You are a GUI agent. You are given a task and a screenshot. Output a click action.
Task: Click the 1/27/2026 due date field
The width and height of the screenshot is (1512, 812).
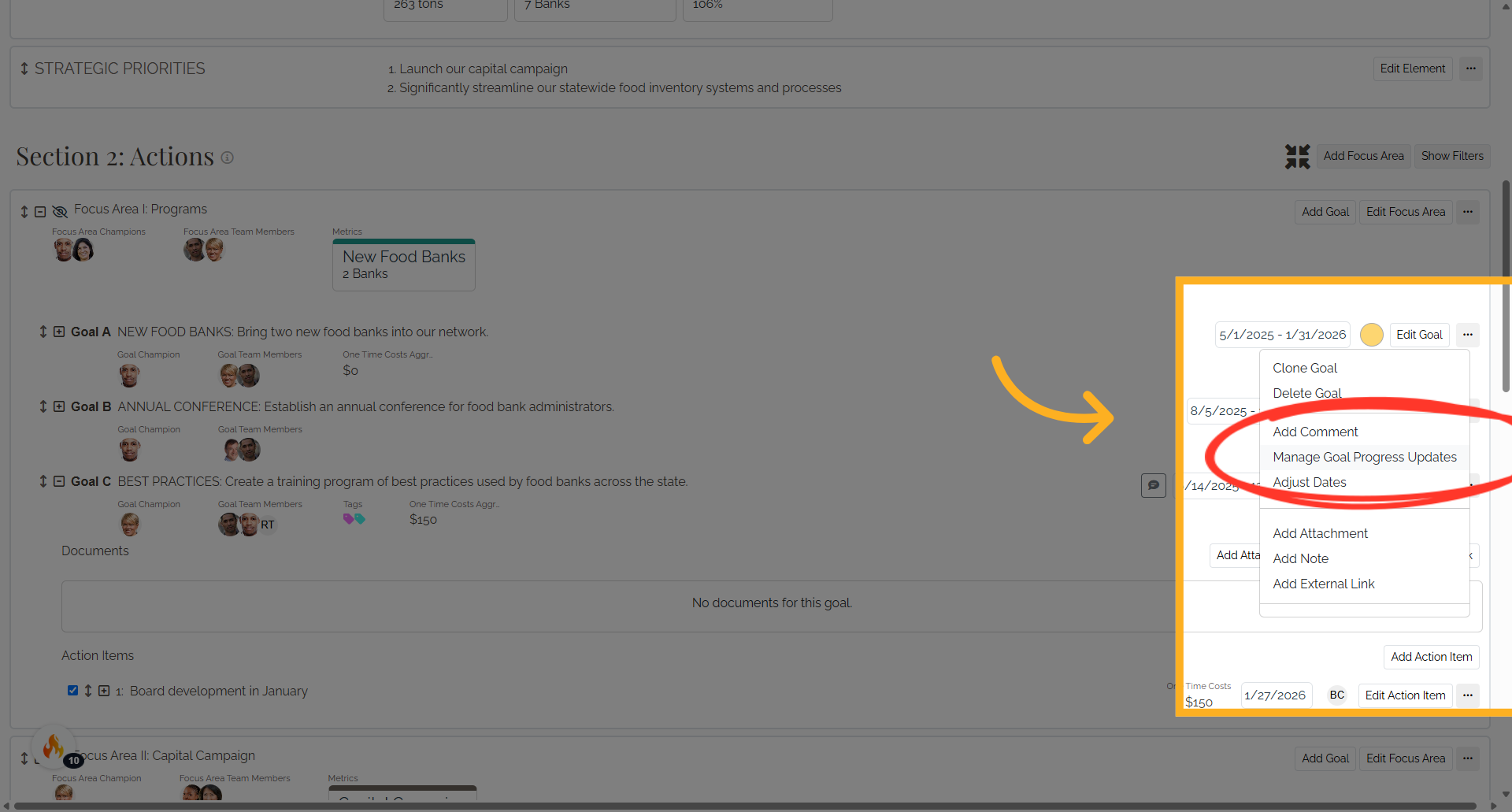[x=1276, y=695]
